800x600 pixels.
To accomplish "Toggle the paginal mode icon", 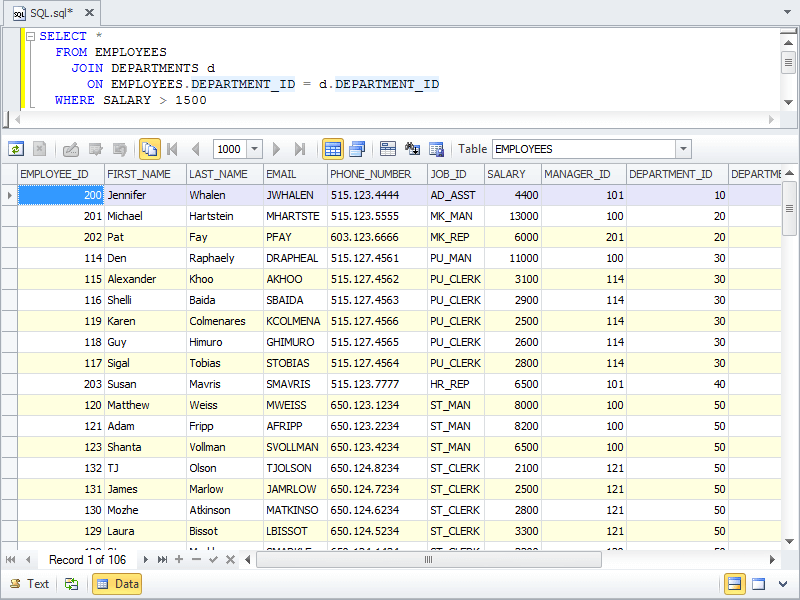I will [x=149, y=149].
